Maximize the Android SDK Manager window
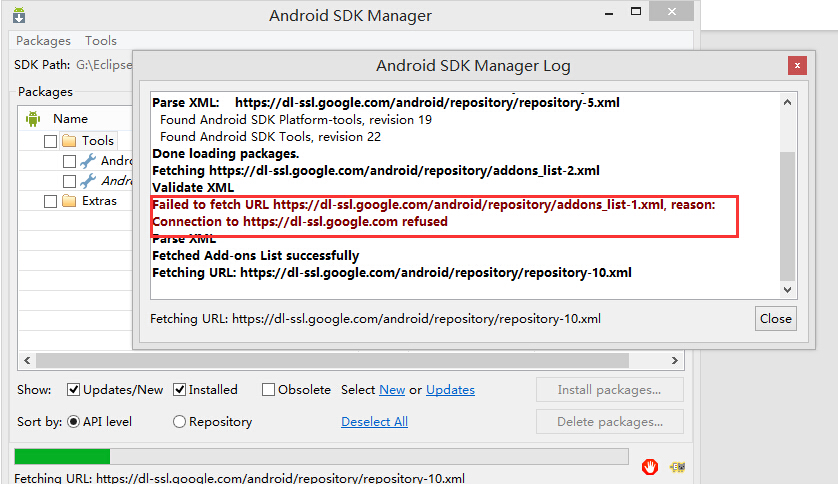 click(x=635, y=12)
